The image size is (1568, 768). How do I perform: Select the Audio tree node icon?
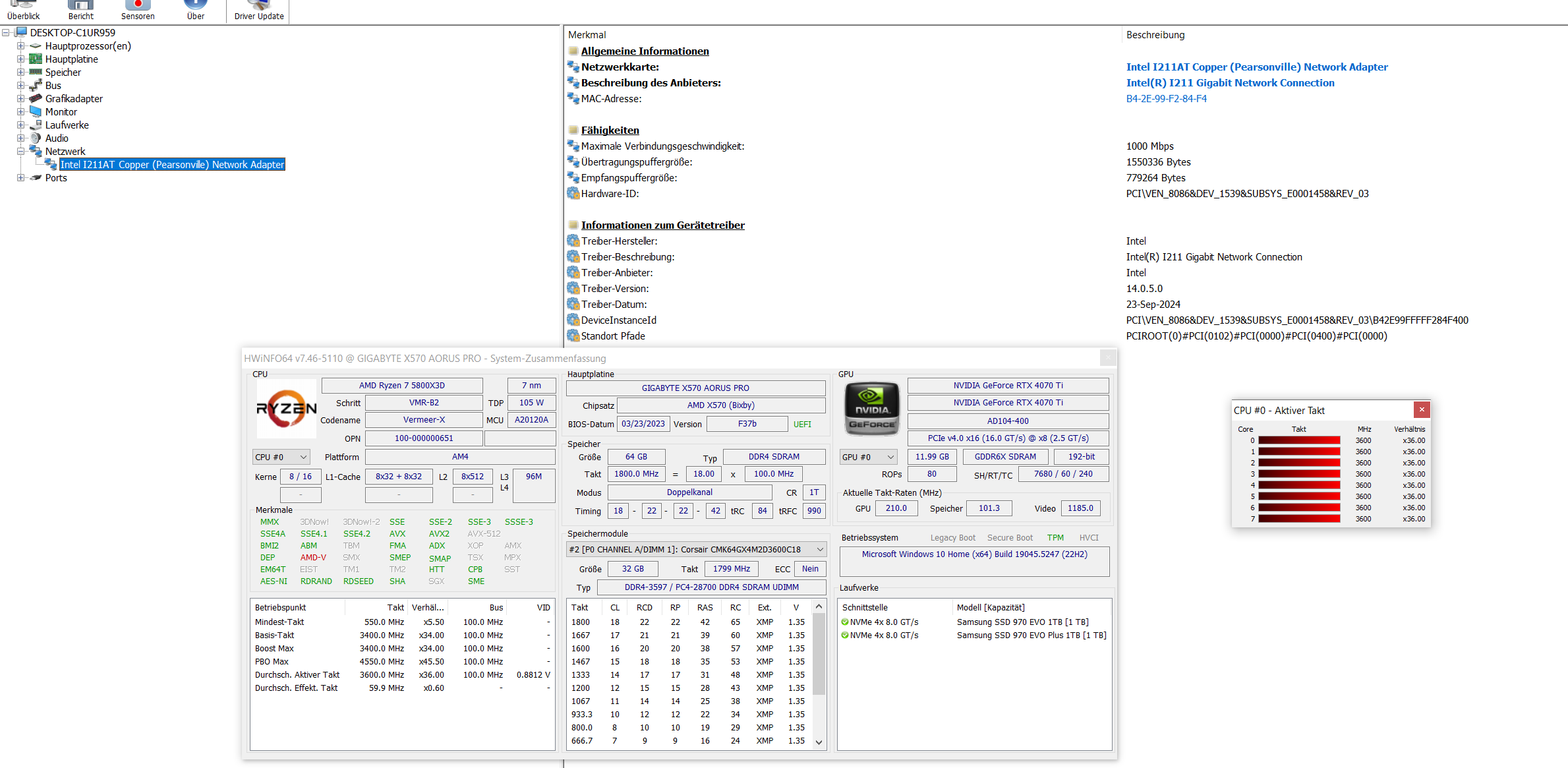[x=36, y=138]
